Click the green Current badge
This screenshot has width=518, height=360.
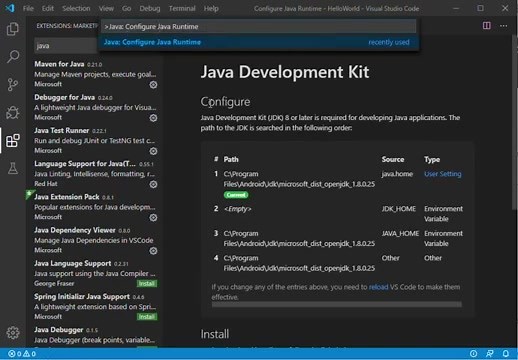click(236, 195)
